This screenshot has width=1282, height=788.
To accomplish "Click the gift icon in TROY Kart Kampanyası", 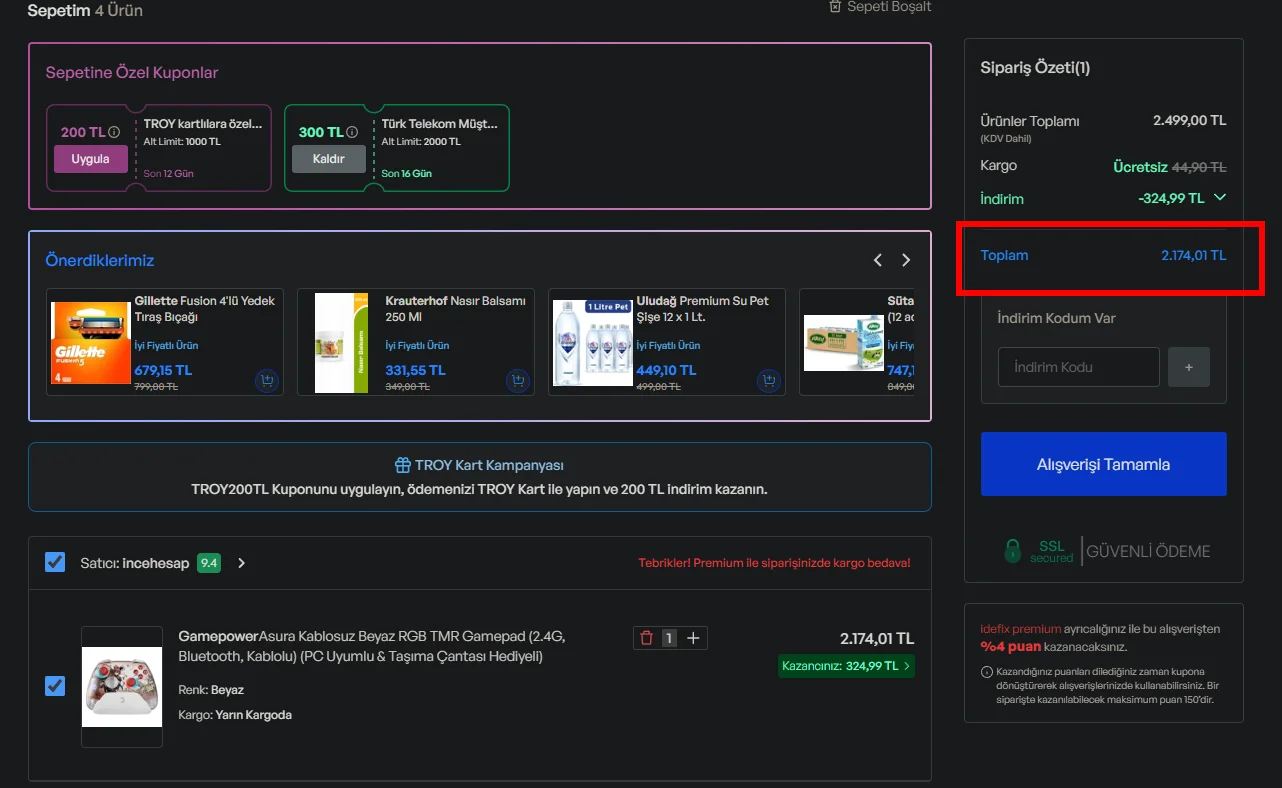I will (x=403, y=465).
